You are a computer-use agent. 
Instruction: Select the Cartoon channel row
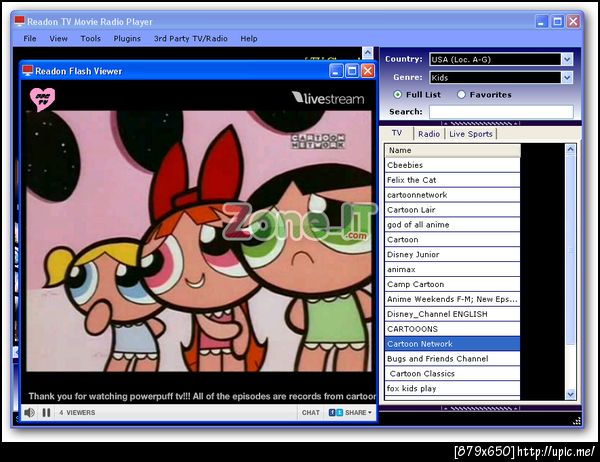pyautogui.click(x=452, y=240)
